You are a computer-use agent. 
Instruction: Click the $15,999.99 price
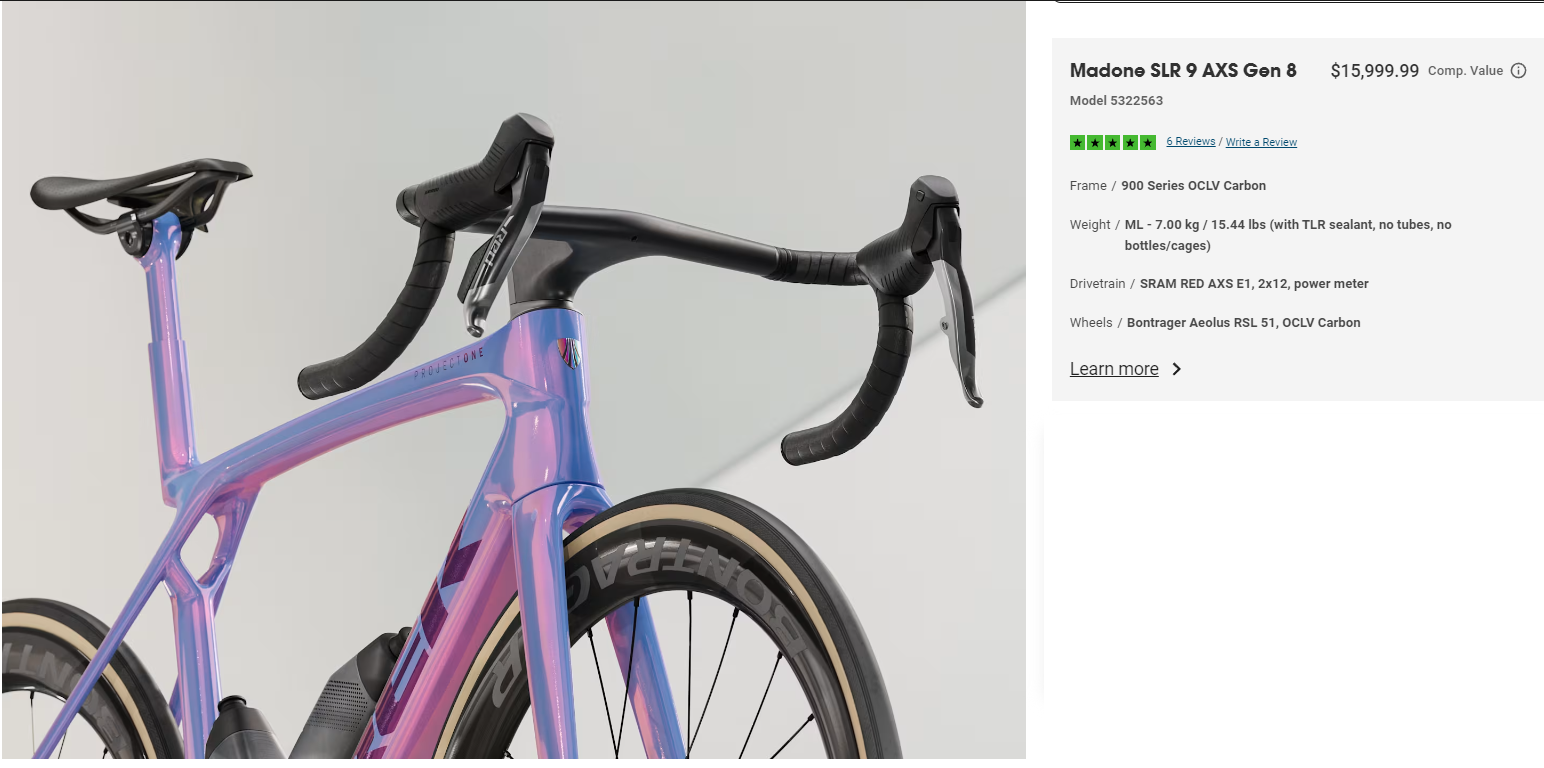point(1374,71)
